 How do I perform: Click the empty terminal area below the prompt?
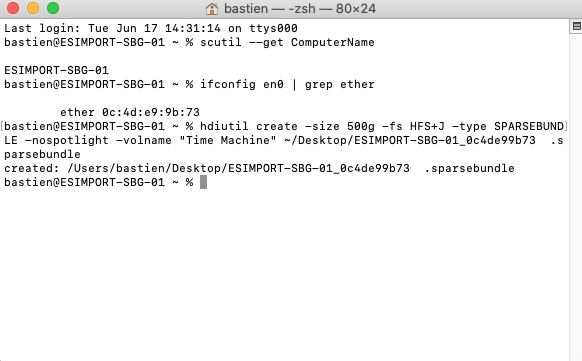click(x=284, y=275)
